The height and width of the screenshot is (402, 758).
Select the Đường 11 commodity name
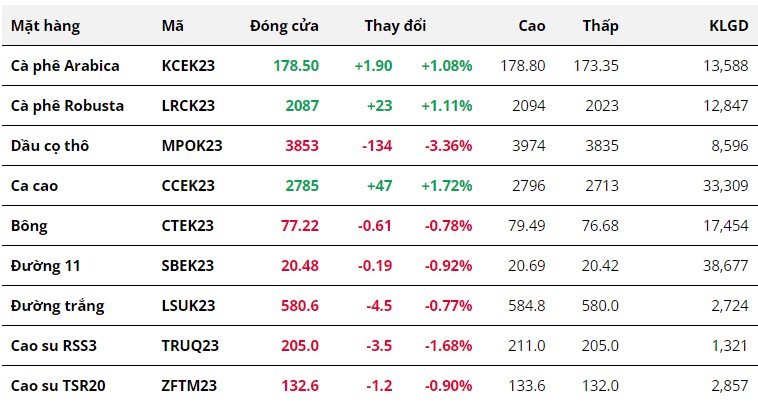[x=46, y=265]
